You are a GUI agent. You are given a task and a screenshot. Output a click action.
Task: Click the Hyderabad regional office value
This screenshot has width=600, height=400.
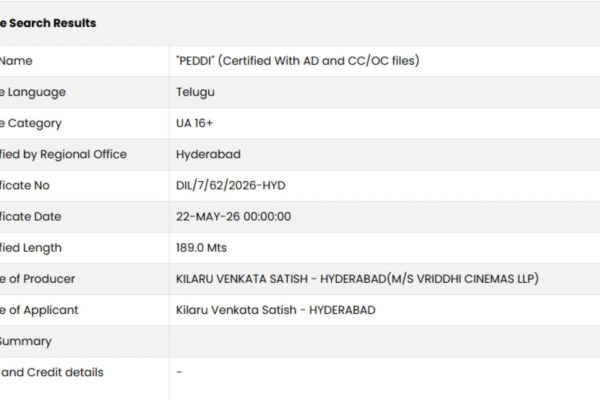[208, 154]
